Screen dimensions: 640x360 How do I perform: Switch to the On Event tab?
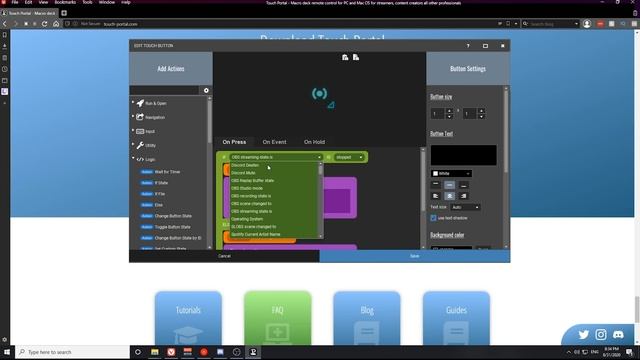(x=274, y=142)
